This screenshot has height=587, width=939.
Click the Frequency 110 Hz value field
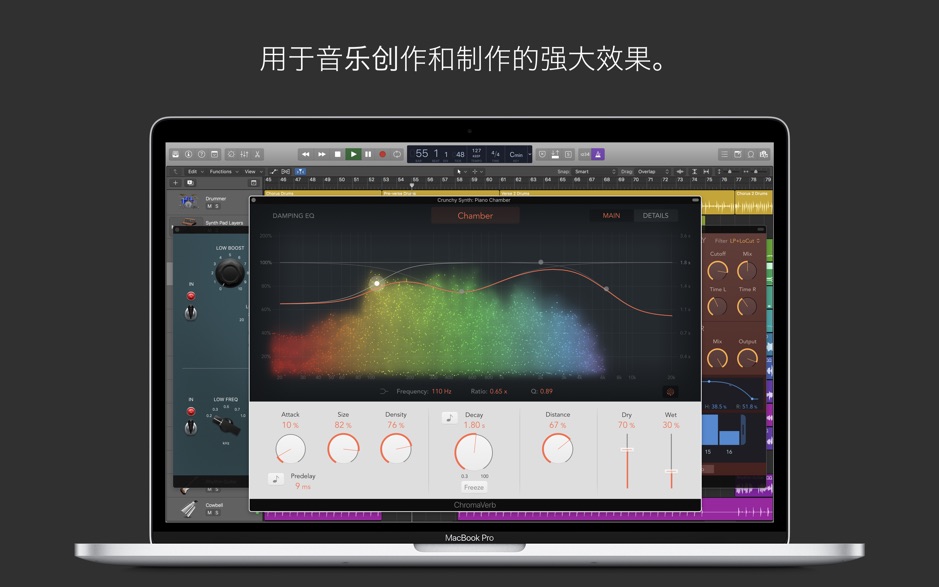coord(443,389)
